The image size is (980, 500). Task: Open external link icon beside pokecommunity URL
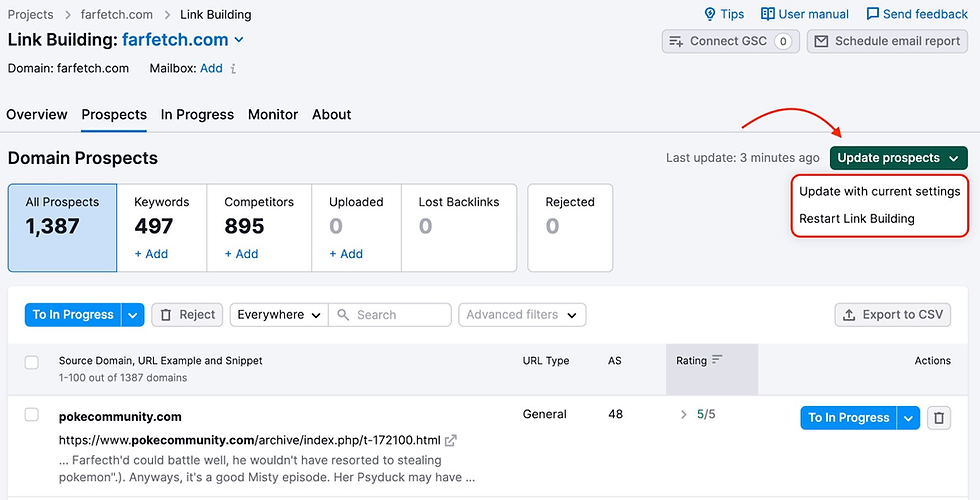451,440
